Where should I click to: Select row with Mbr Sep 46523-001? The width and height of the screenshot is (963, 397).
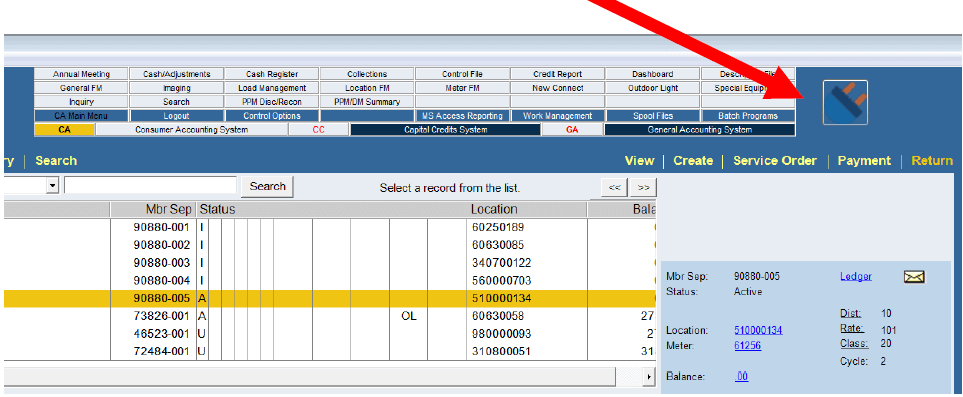pos(330,334)
